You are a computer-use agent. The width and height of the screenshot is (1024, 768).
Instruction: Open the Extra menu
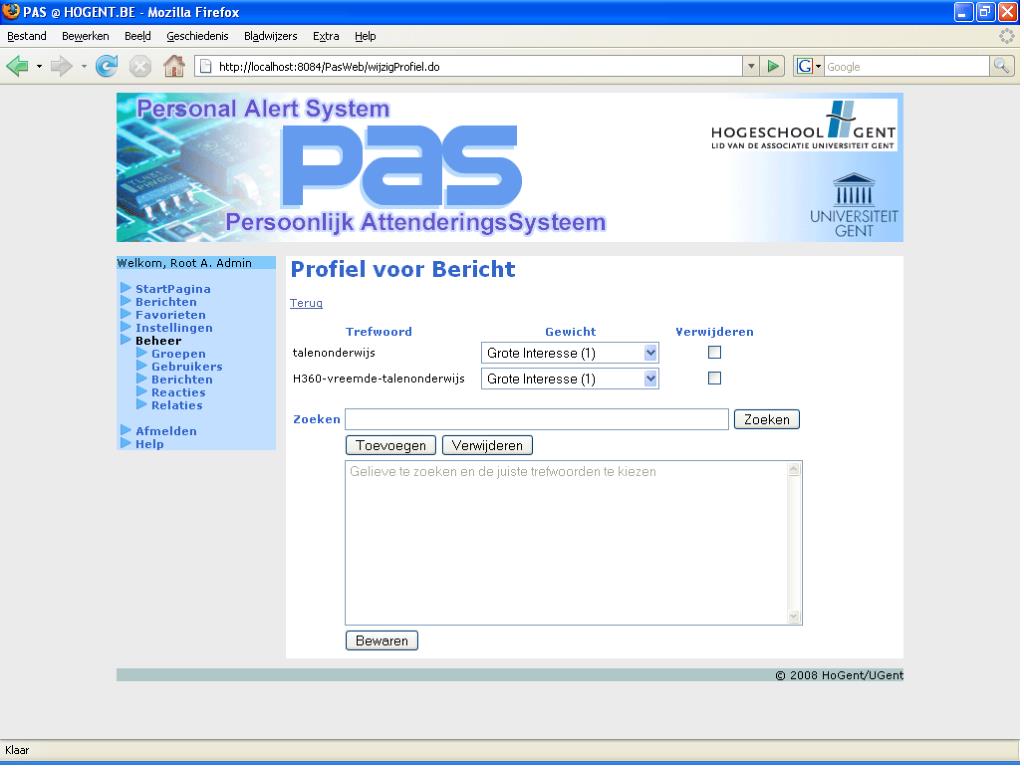click(x=326, y=36)
